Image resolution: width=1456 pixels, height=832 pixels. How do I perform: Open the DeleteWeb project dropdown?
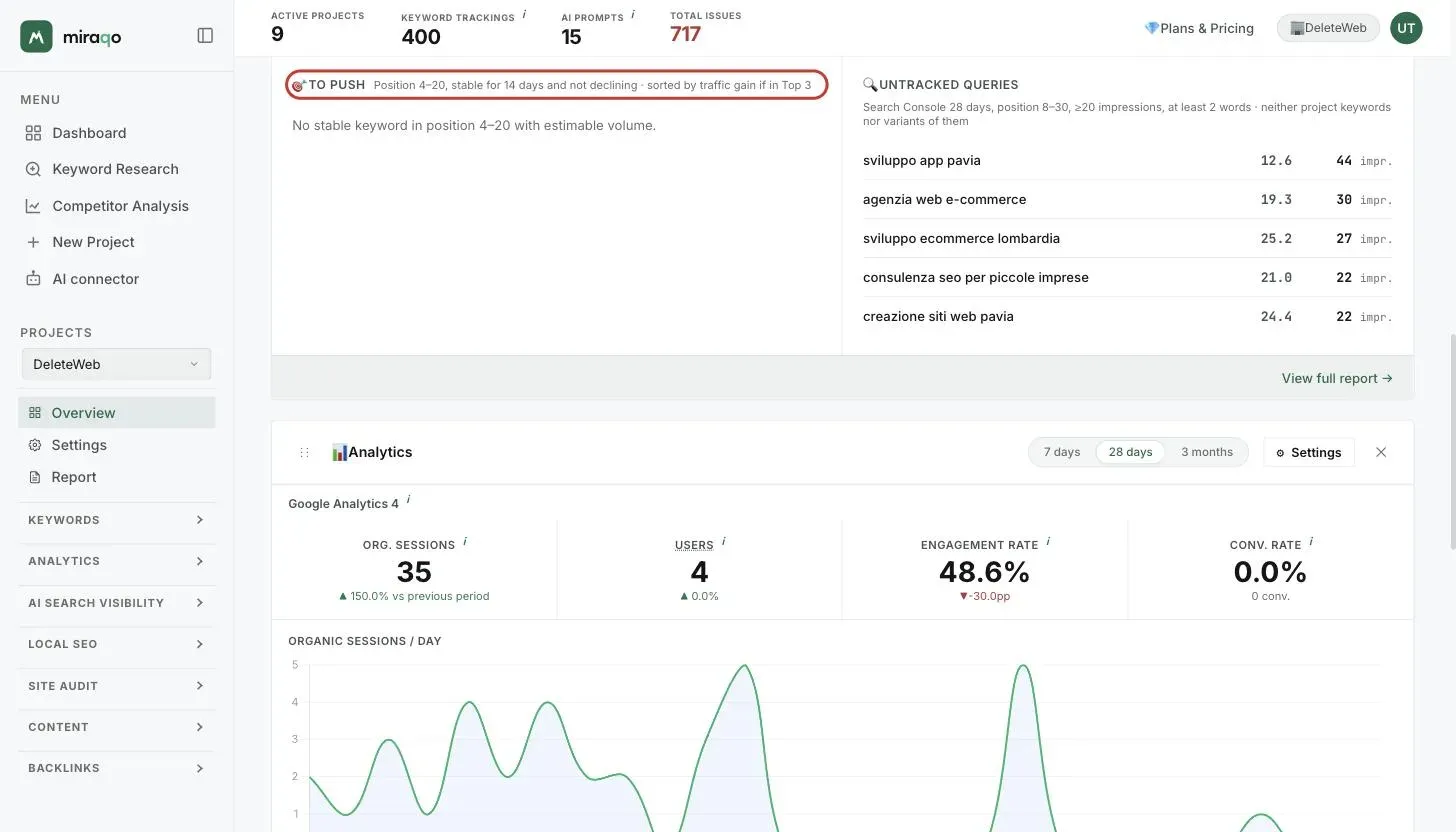[116, 364]
